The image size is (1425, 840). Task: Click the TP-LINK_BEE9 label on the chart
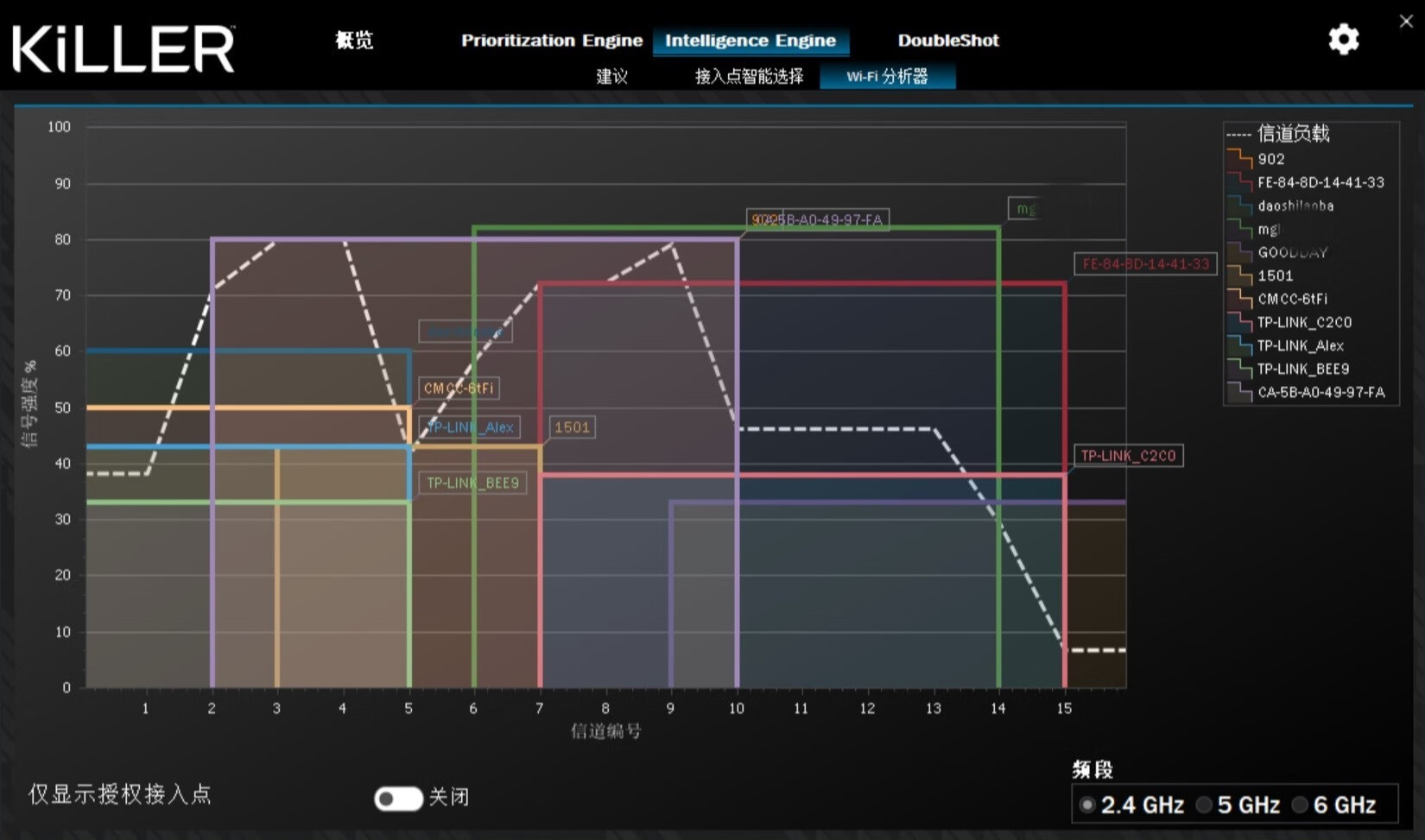[x=472, y=483]
